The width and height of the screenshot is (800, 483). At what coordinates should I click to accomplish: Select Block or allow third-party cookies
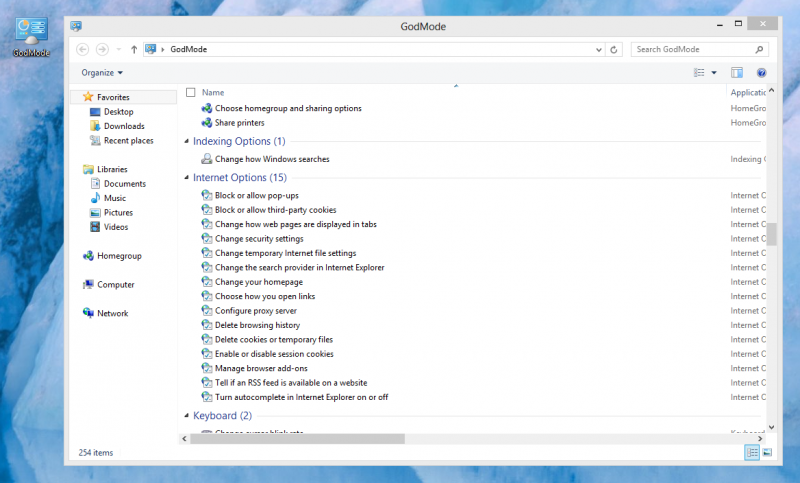(x=276, y=210)
